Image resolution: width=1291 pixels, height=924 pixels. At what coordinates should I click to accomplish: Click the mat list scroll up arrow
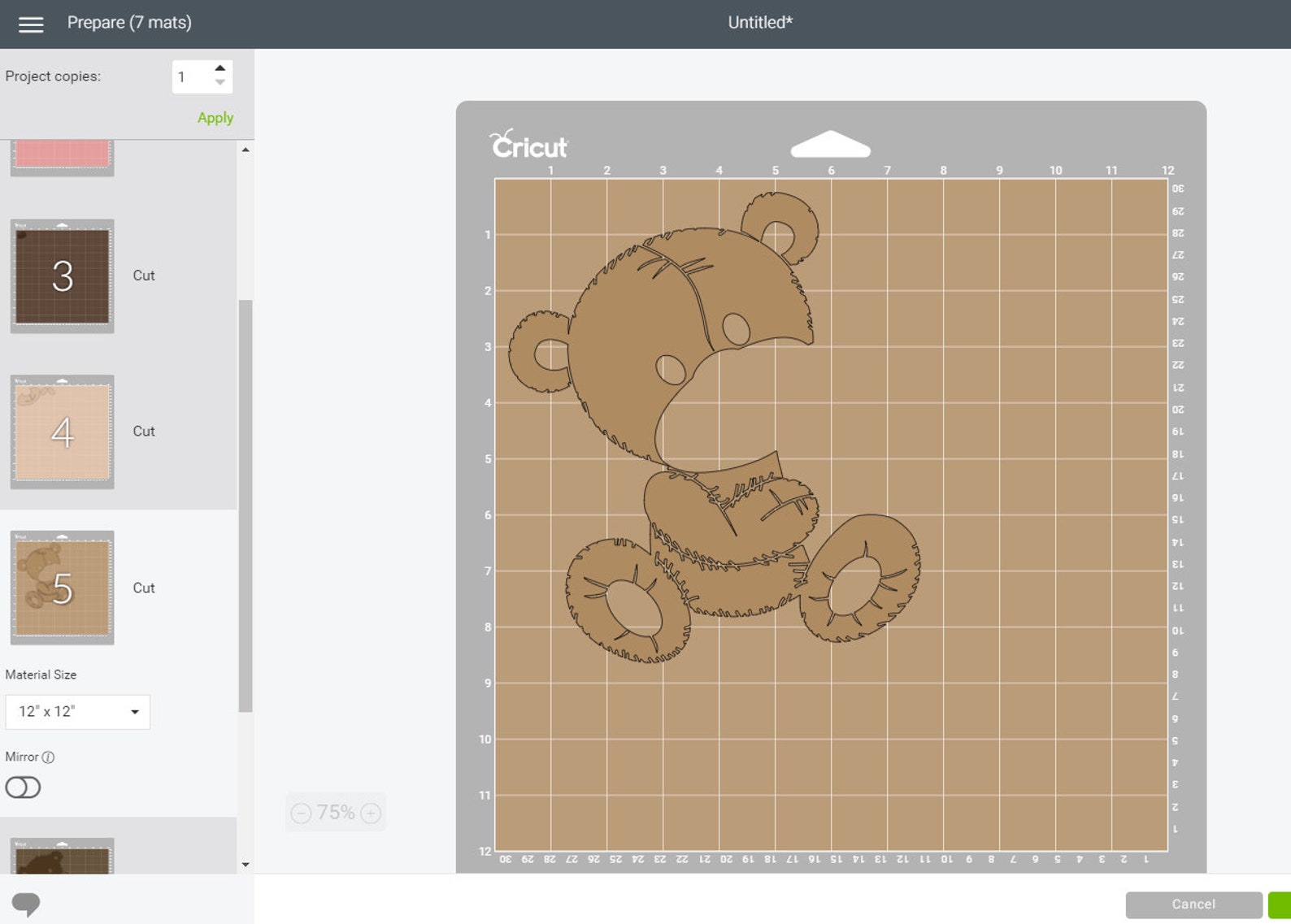click(246, 150)
